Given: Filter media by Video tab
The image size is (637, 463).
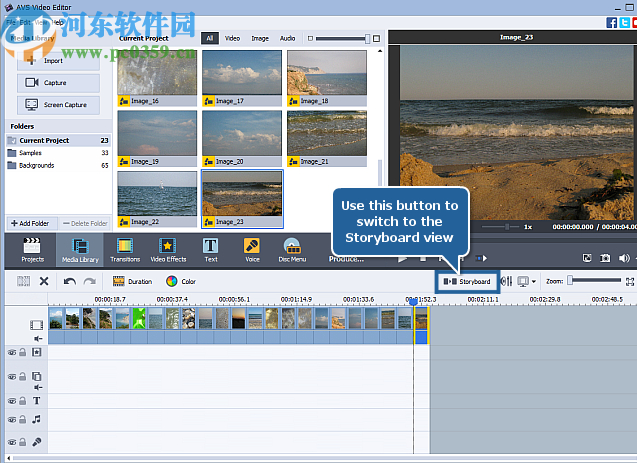Looking at the screenshot, I should pyautogui.click(x=232, y=38).
